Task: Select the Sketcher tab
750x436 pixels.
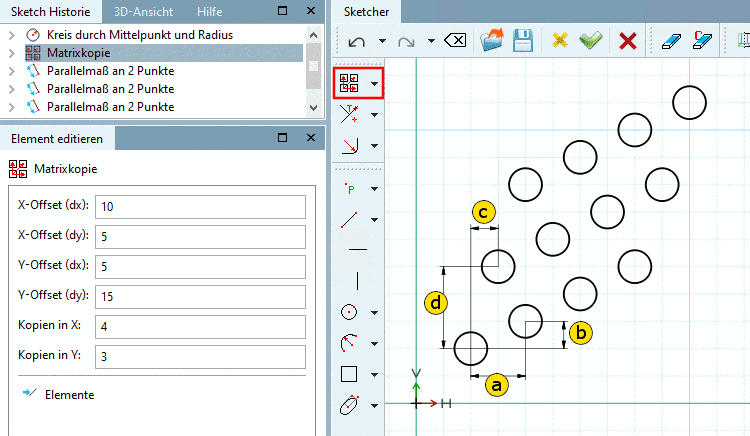Action: (366, 11)
